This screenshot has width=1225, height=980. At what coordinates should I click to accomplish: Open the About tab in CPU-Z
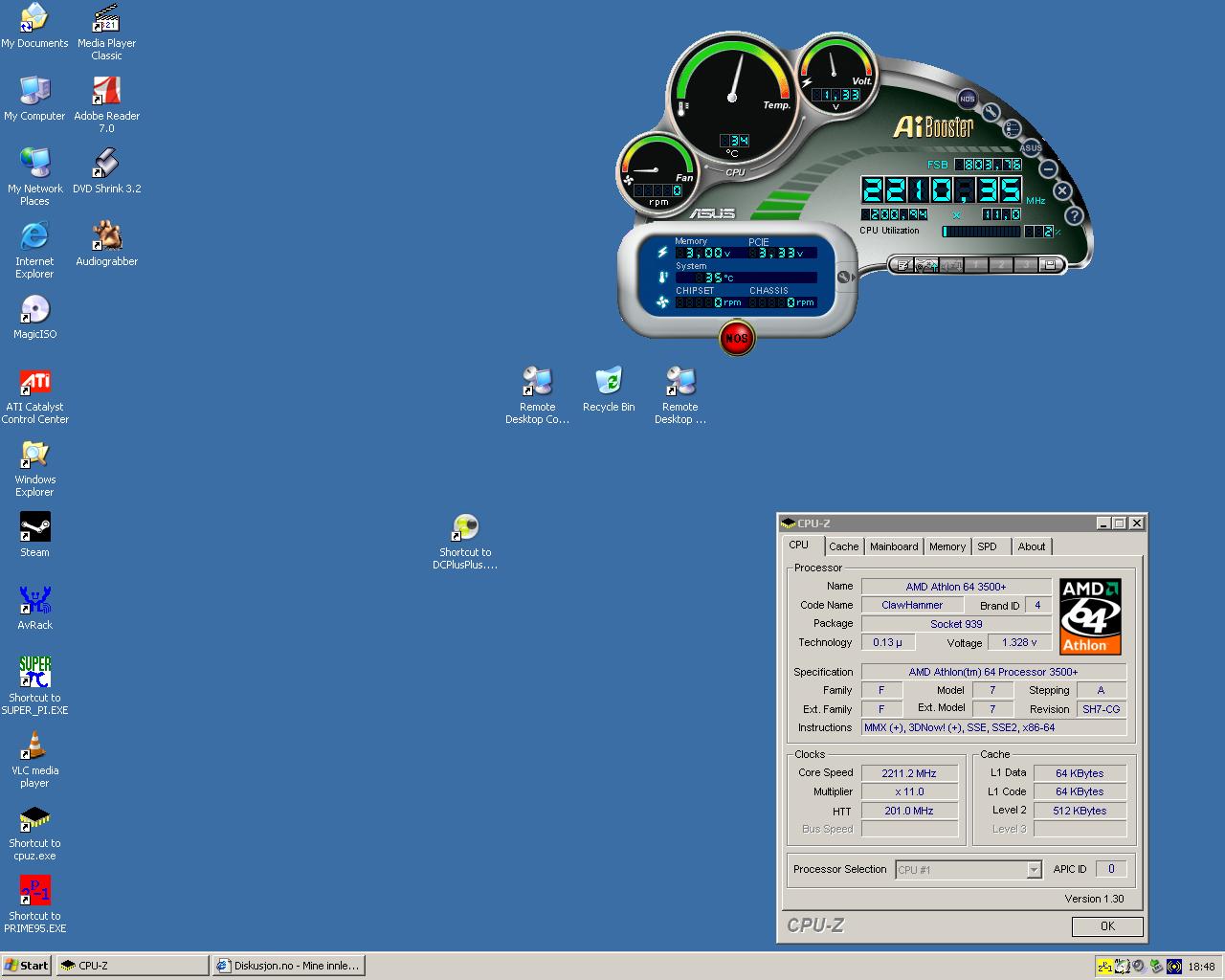click(1032, 546)
